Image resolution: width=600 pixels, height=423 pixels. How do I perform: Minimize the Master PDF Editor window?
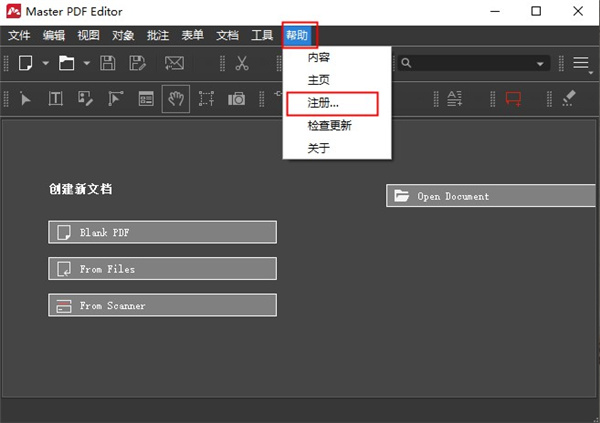[495, 11]
